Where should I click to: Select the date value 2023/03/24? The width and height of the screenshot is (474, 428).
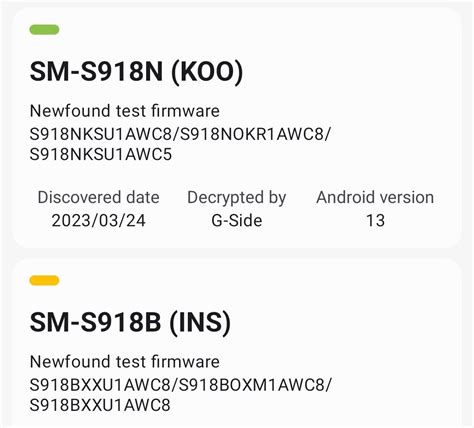[x=99, y=221]
